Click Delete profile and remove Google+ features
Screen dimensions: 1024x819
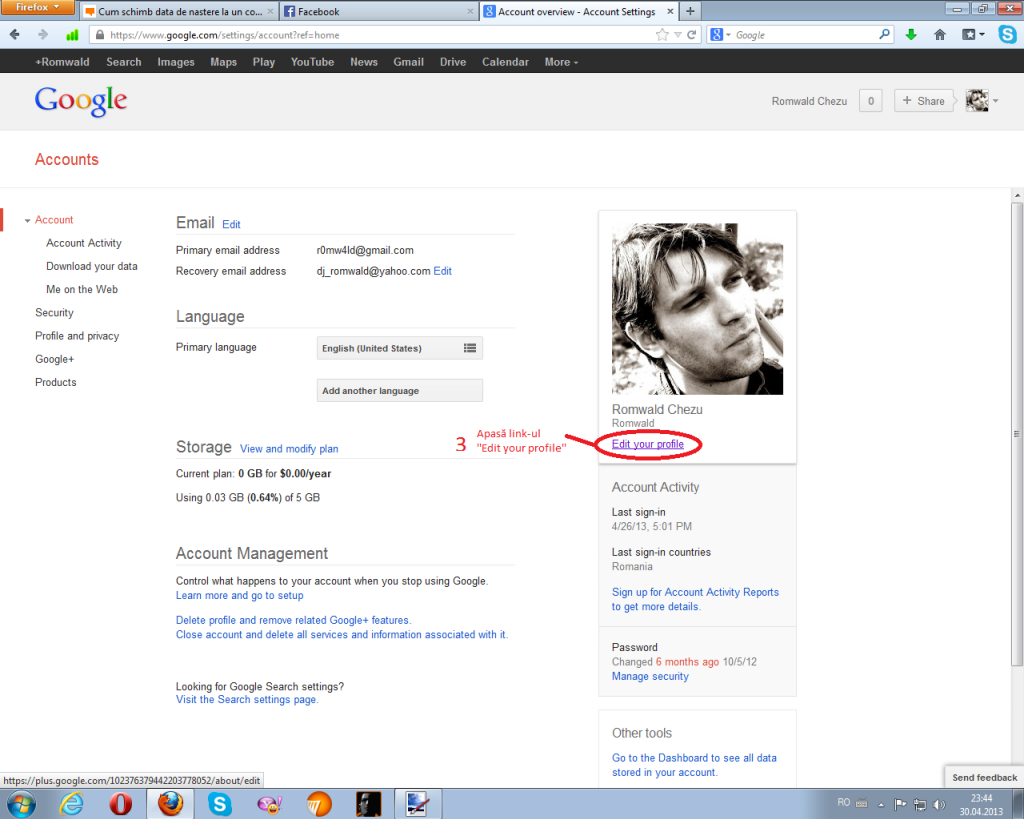[x=293, y=620]
